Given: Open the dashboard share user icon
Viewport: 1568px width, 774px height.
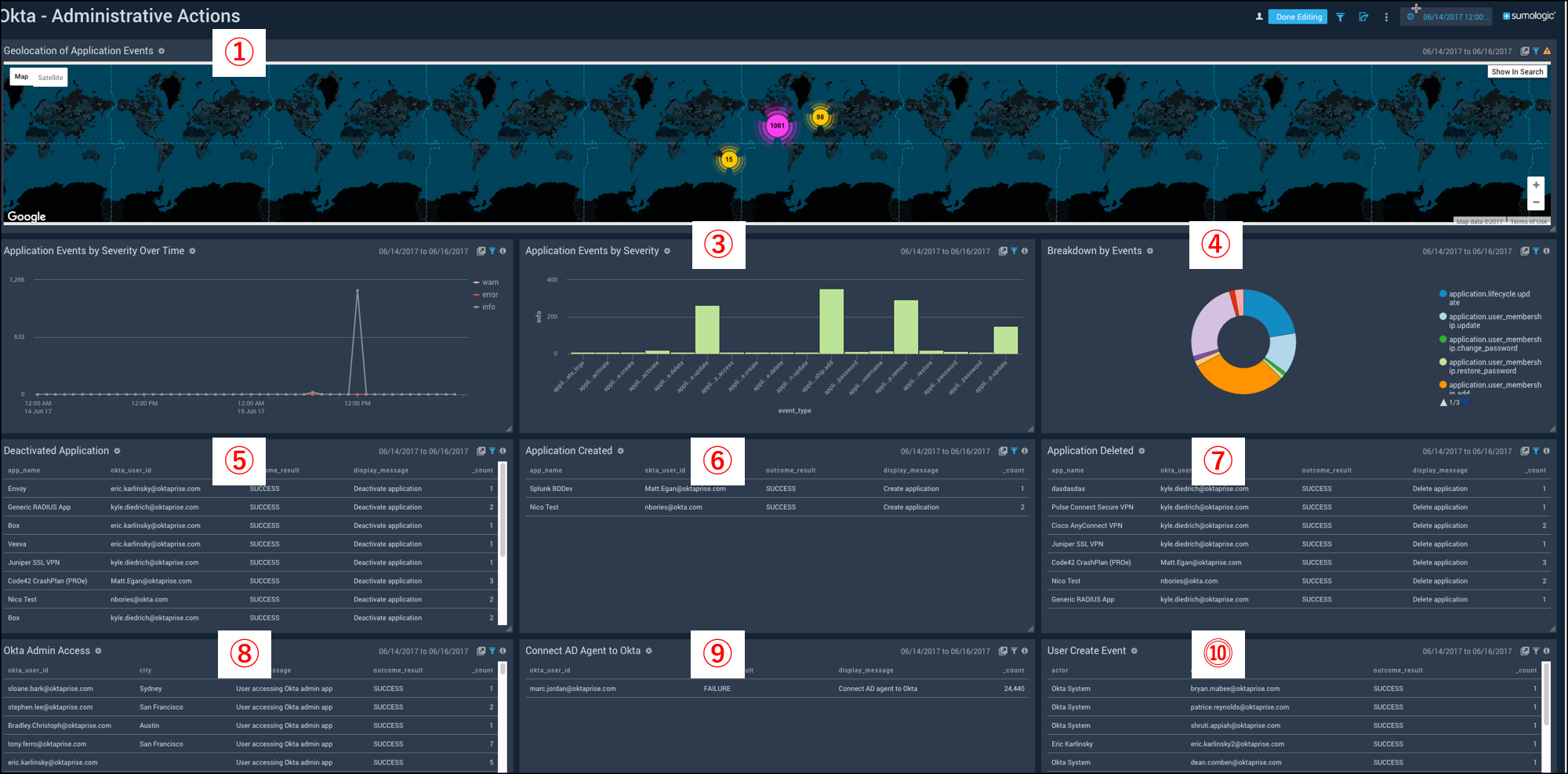Looking at the screenshot, I should (1259, 16).
